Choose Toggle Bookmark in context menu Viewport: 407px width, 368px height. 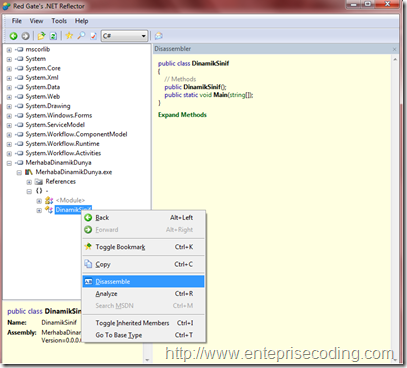pos(143,247)
